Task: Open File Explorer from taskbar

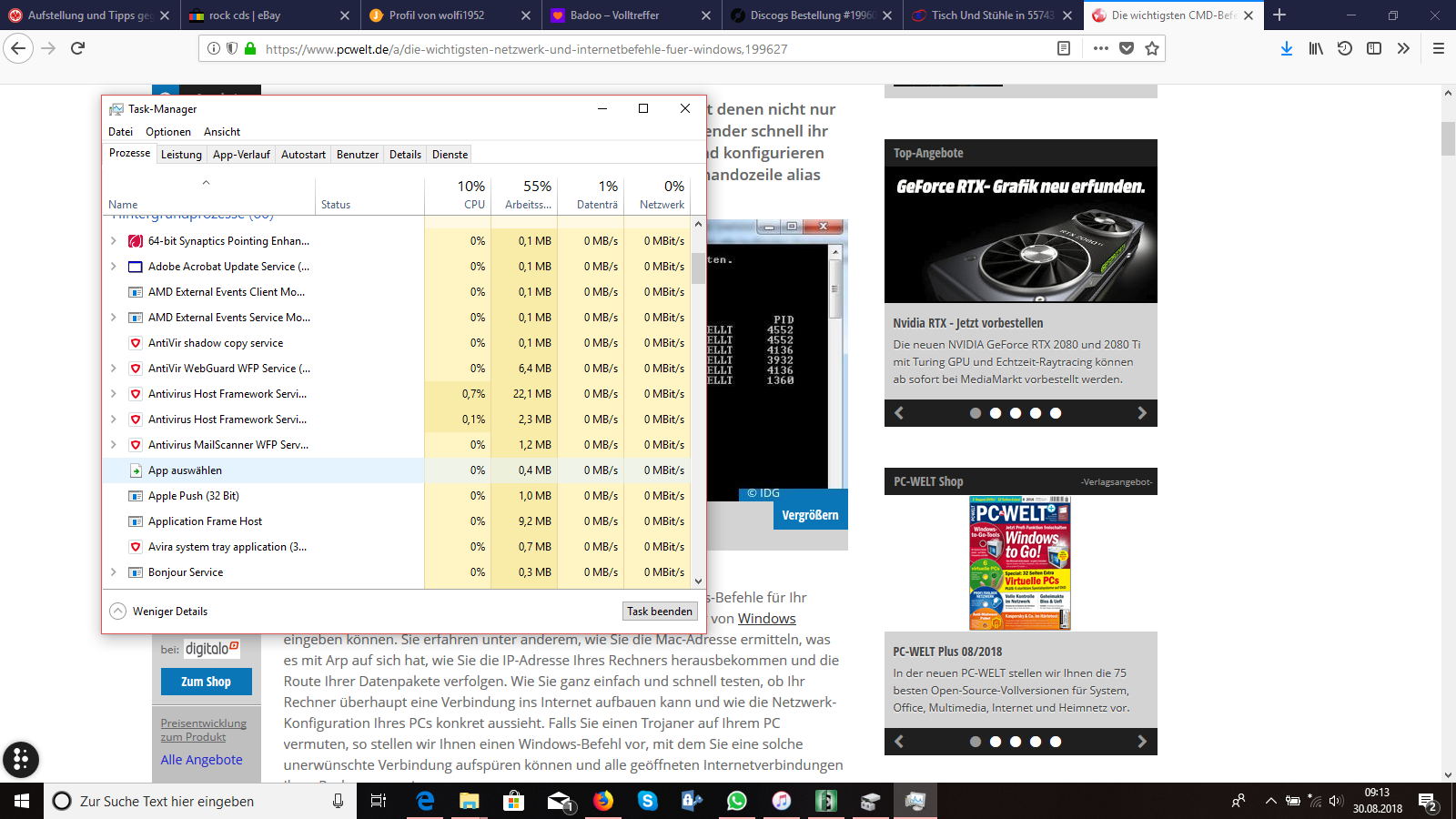Action: click(x=470, y=801)
